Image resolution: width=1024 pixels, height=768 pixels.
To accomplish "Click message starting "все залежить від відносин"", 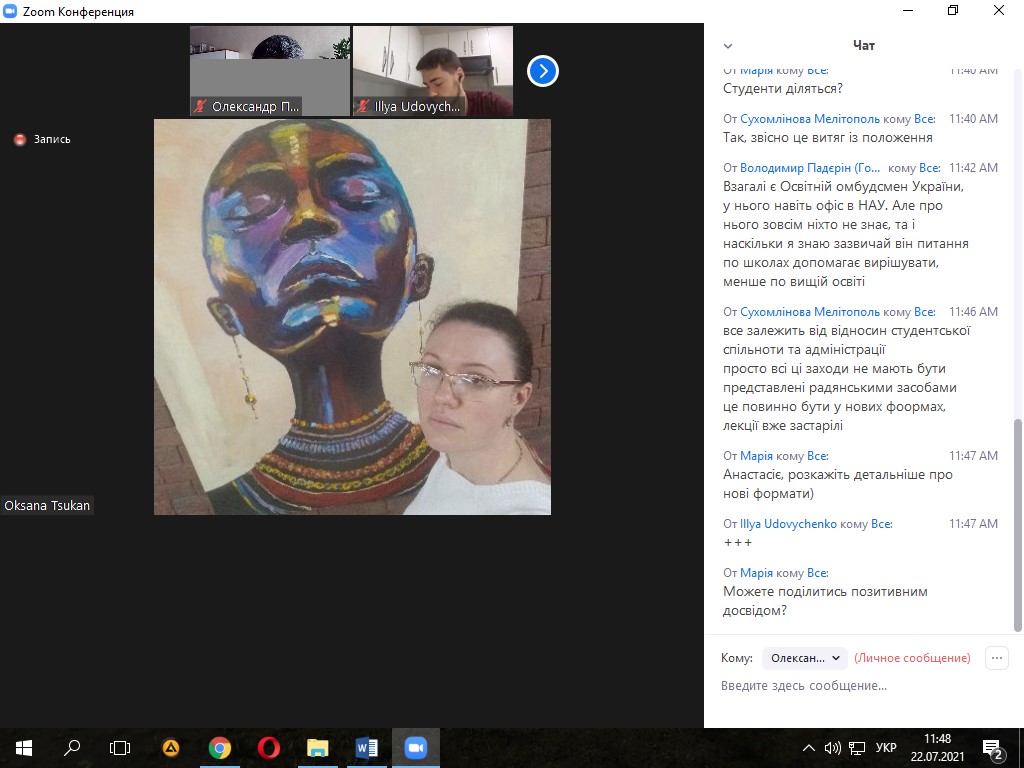I will pyautogui.click(x=847, y=378).
